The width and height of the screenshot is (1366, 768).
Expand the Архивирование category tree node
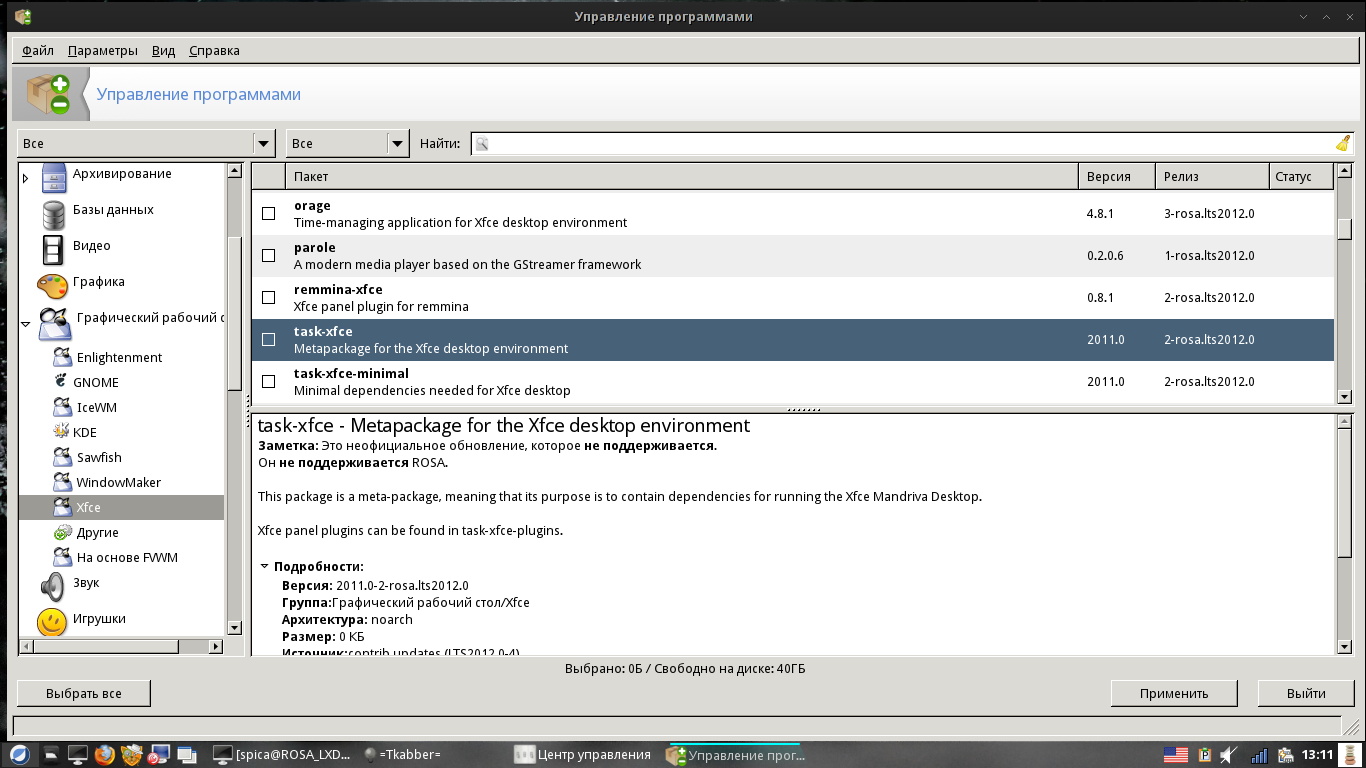pos(26,177)
